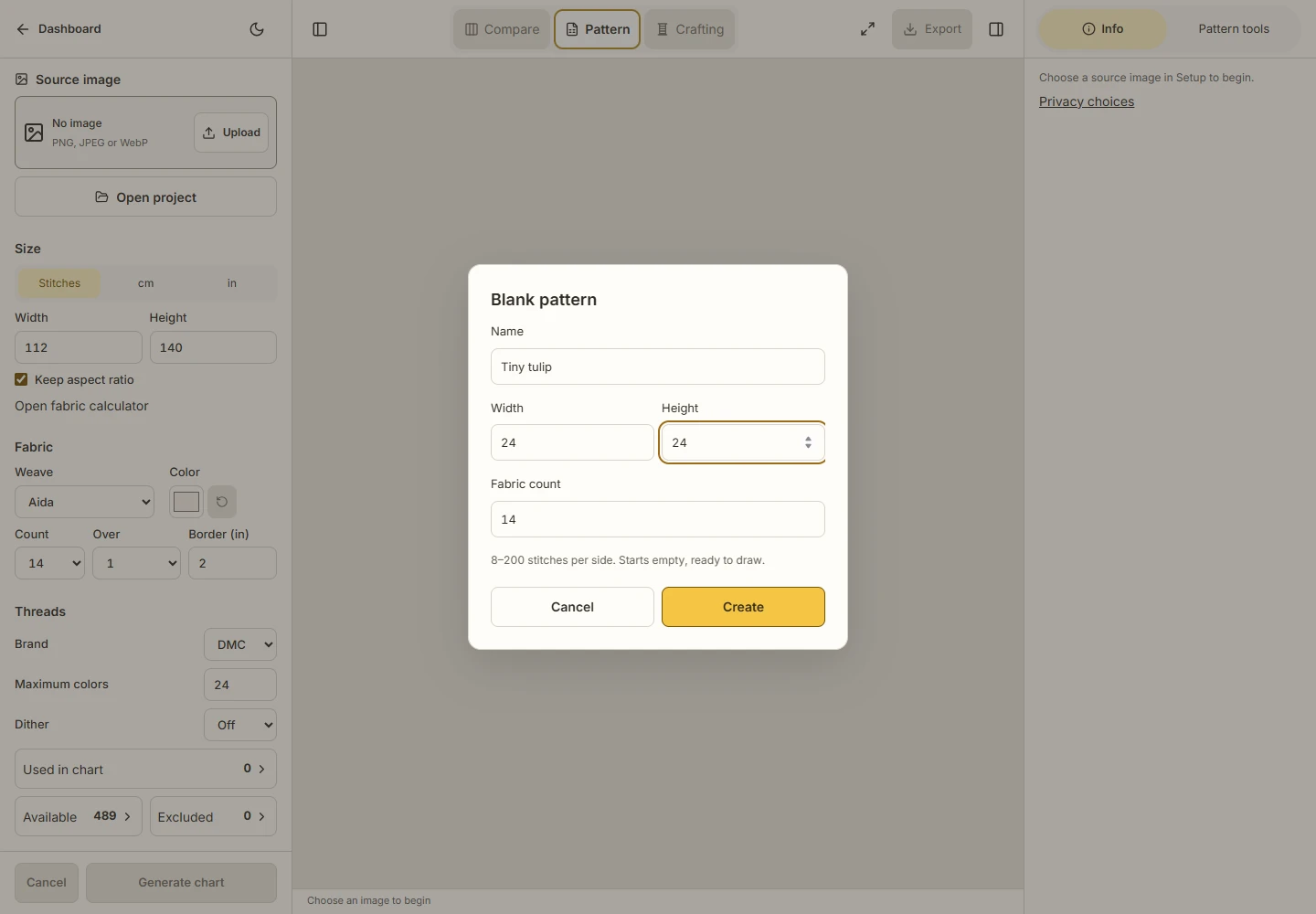Switch to the Compare tab

(x=502, y=29)
